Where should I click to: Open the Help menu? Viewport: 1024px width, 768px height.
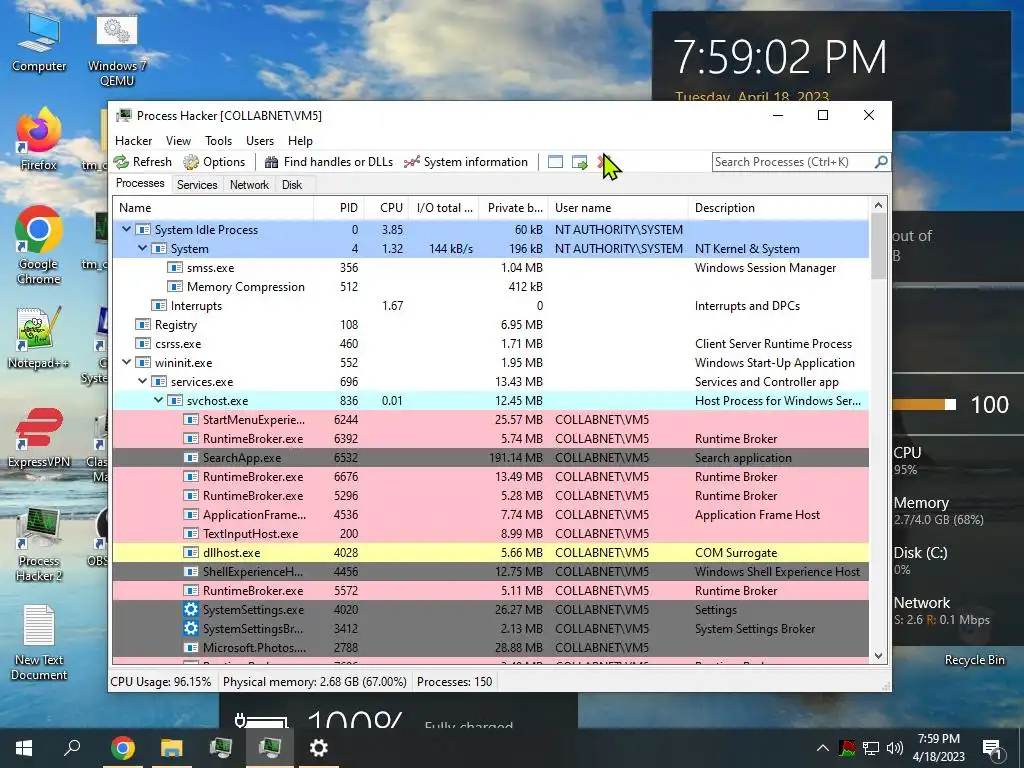[x=300, y=141]
